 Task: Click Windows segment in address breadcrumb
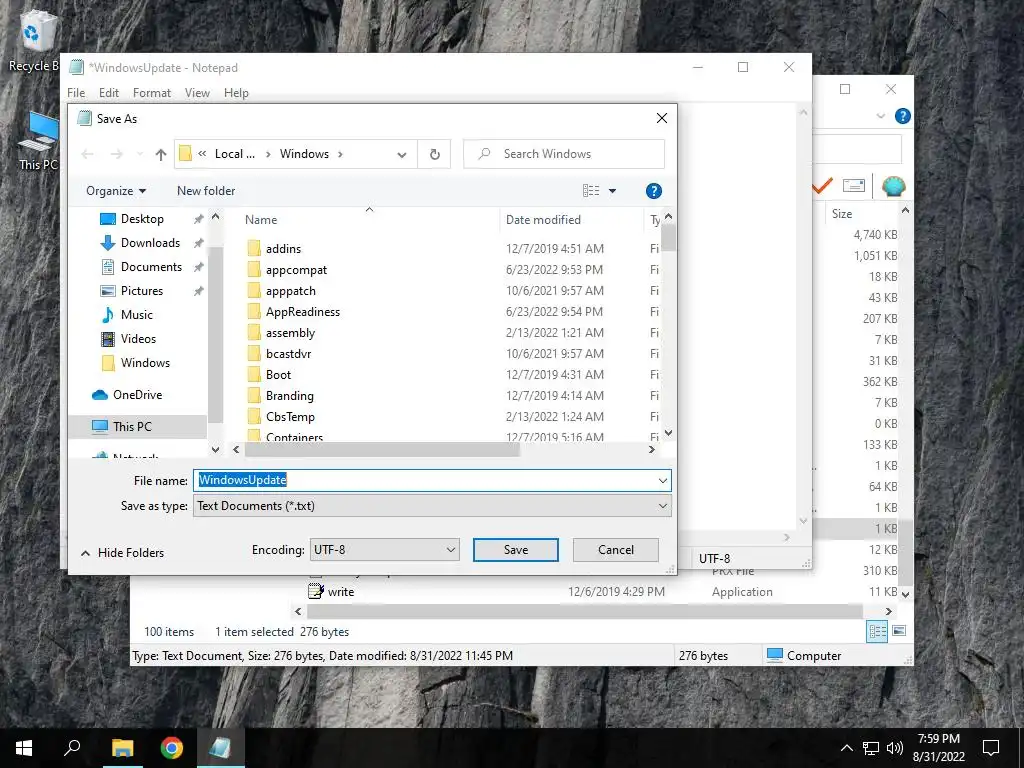point(304,154)
